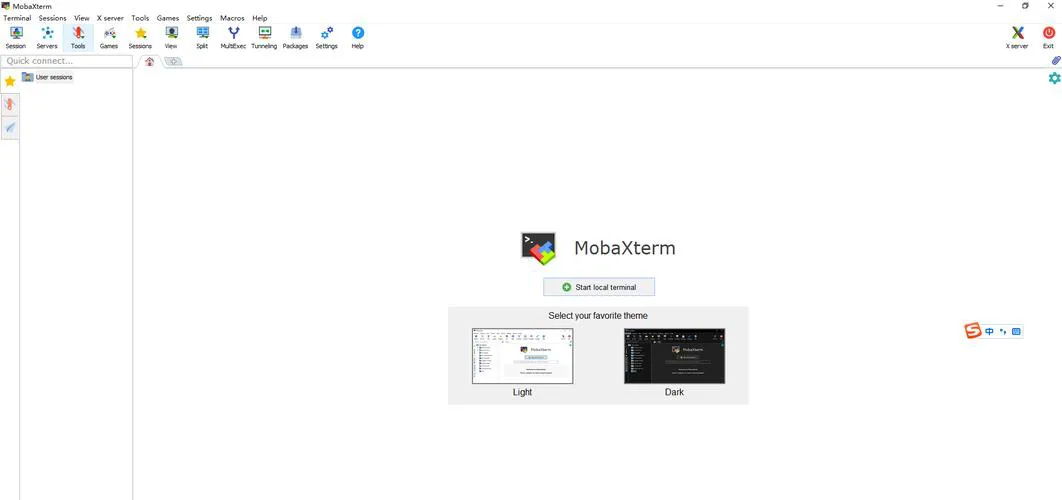The height and width of the screenshot is (500, 1062).
Task: Click the Sogou S input method icon
Action: tap(973, 331)
